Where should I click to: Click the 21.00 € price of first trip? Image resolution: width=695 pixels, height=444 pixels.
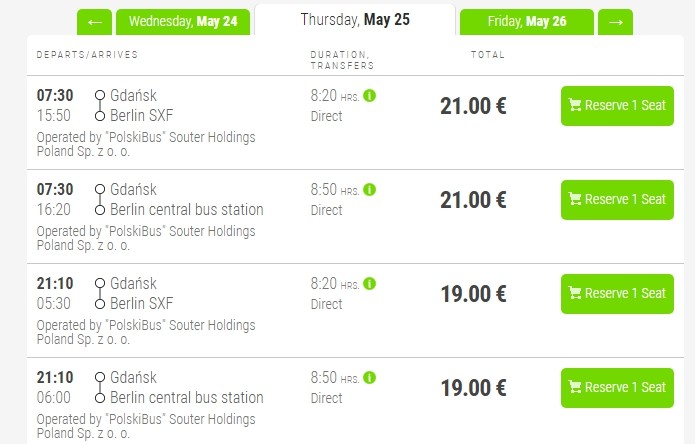point(473,106)
